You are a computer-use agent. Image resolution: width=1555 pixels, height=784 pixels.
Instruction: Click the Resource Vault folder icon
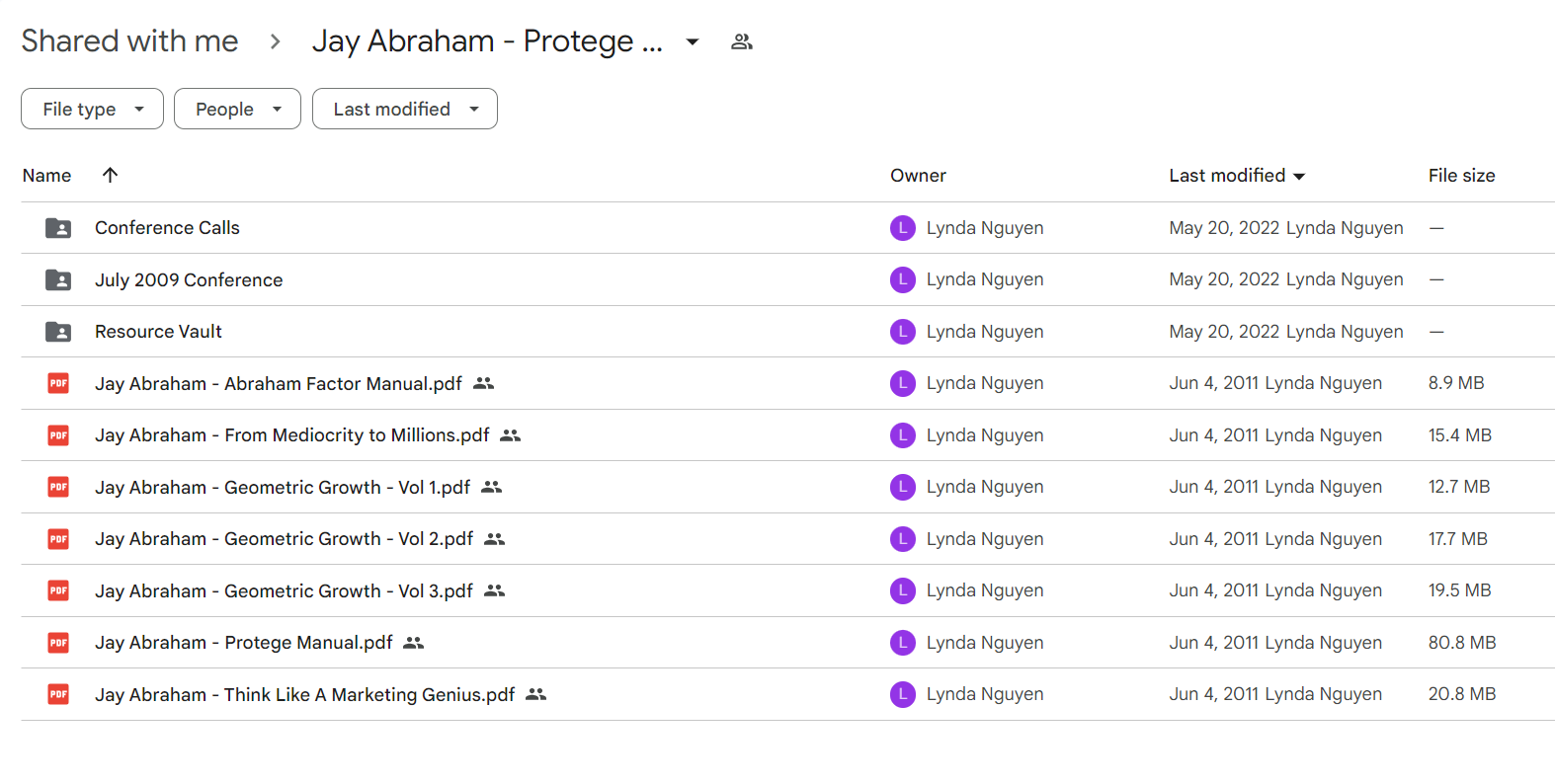click(x=58, y=332)
